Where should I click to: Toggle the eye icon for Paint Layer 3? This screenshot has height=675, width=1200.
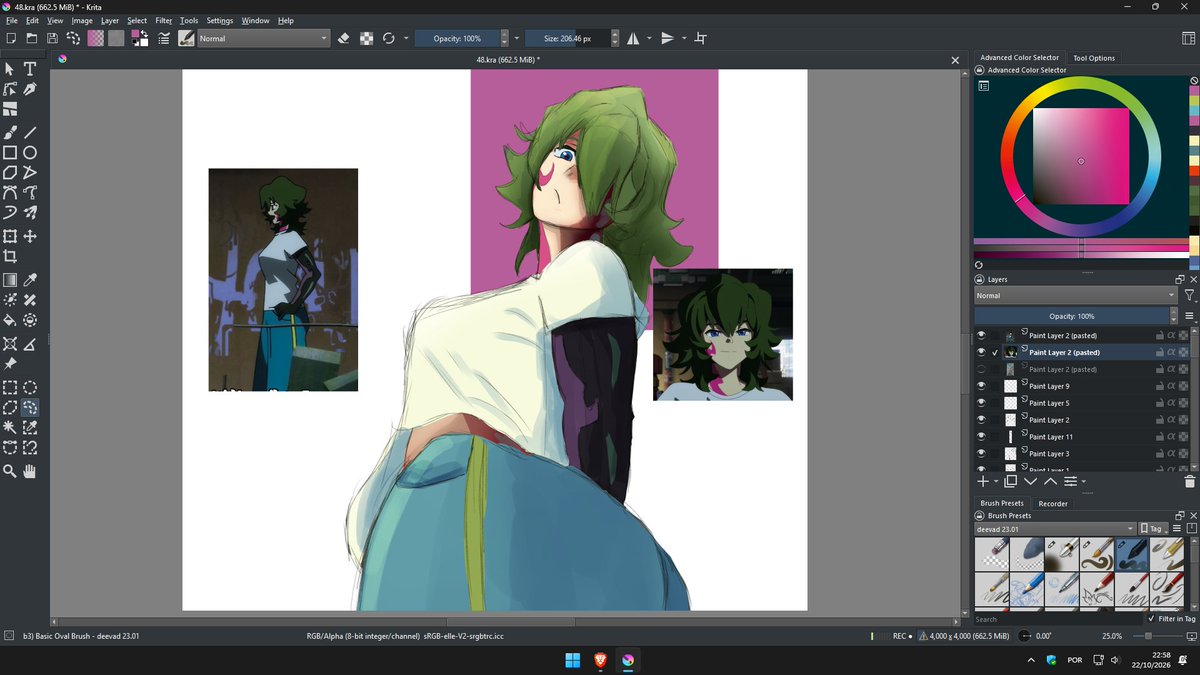coord(982,454)
